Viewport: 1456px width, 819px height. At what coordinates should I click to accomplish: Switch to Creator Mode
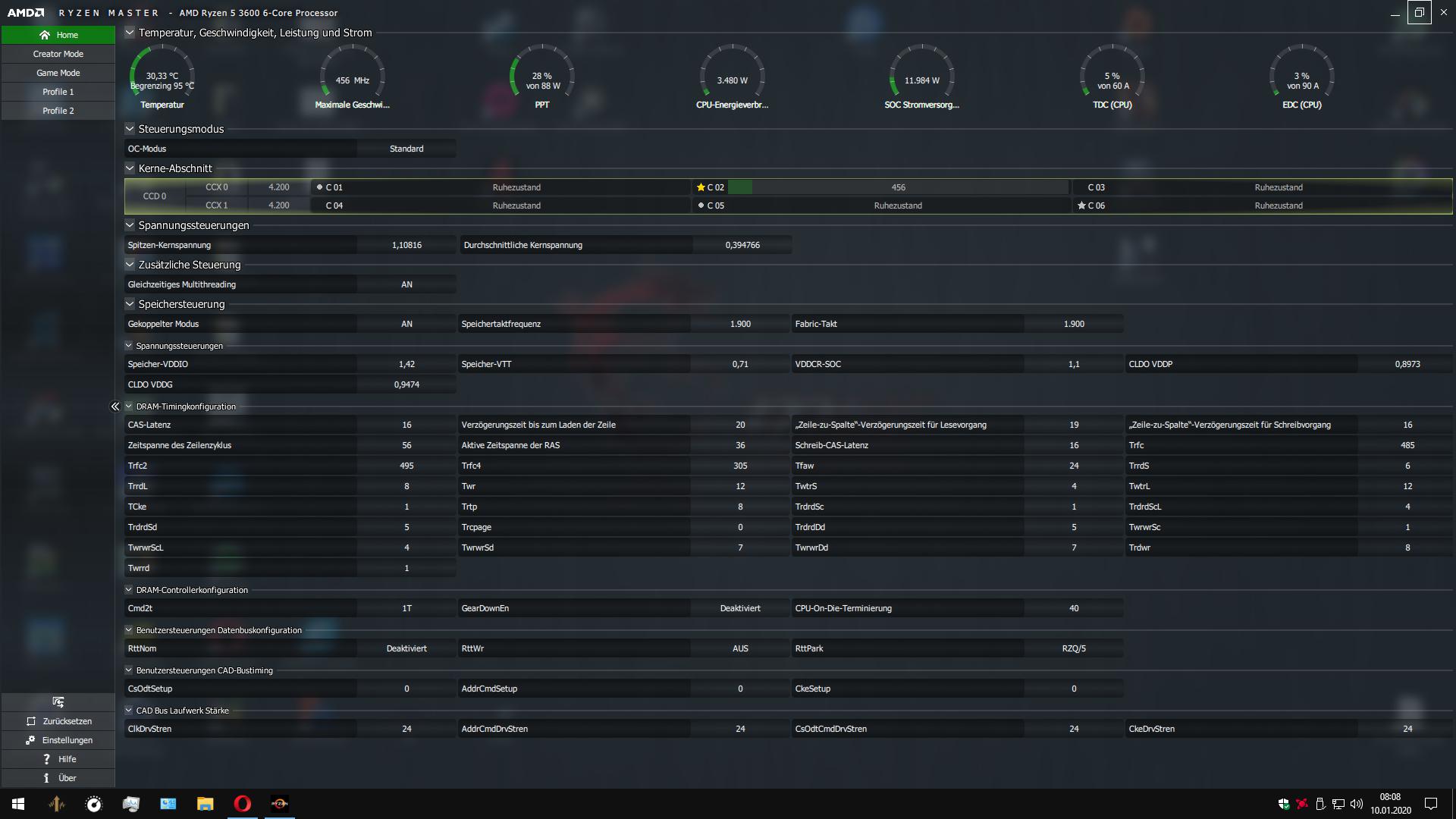[58, 54]
